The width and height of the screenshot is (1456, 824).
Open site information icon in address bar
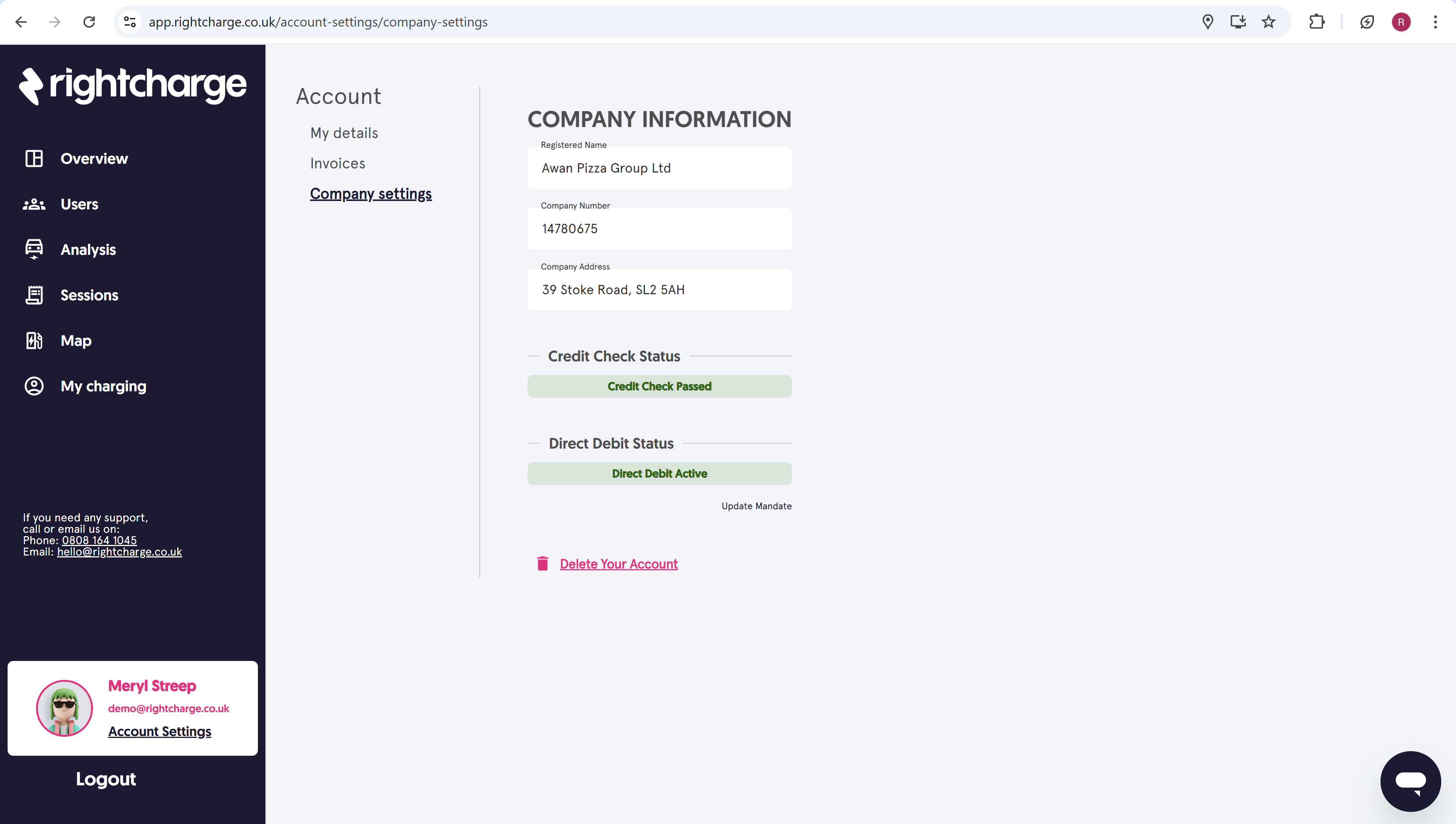click(x=130, y=22)
